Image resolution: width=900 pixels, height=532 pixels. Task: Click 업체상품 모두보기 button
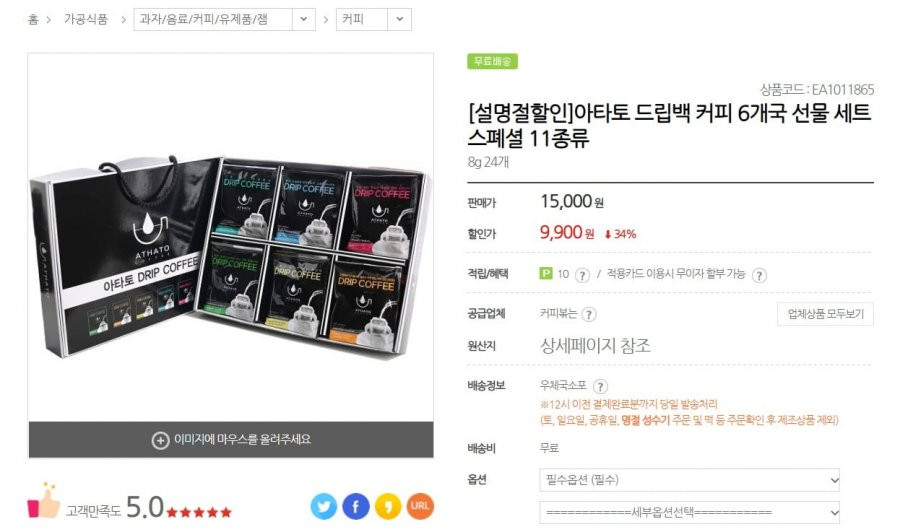coord(825,314)
